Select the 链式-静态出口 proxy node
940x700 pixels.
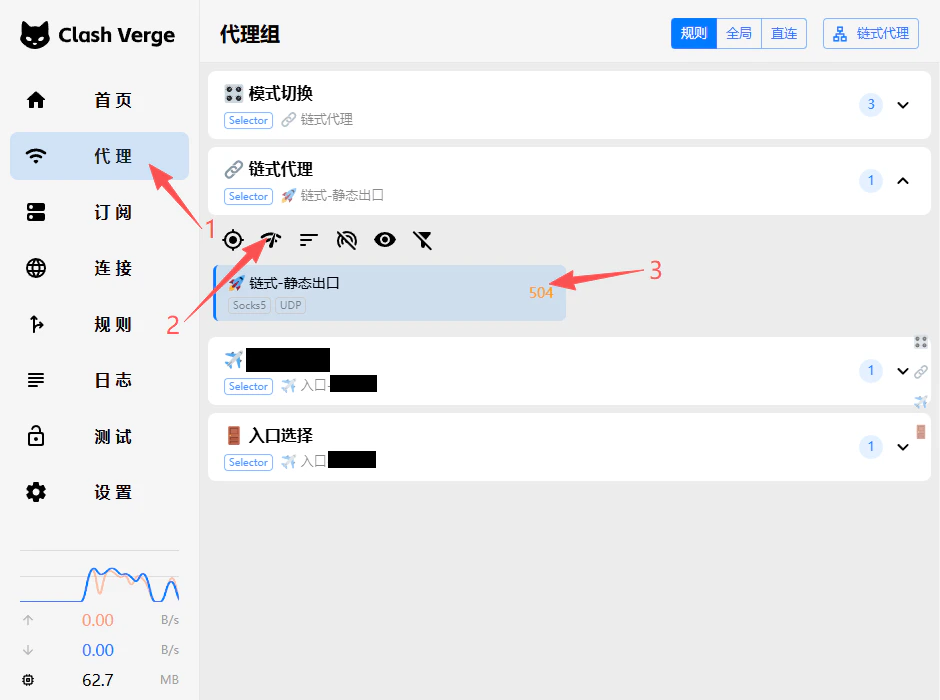tap(390, 290)
